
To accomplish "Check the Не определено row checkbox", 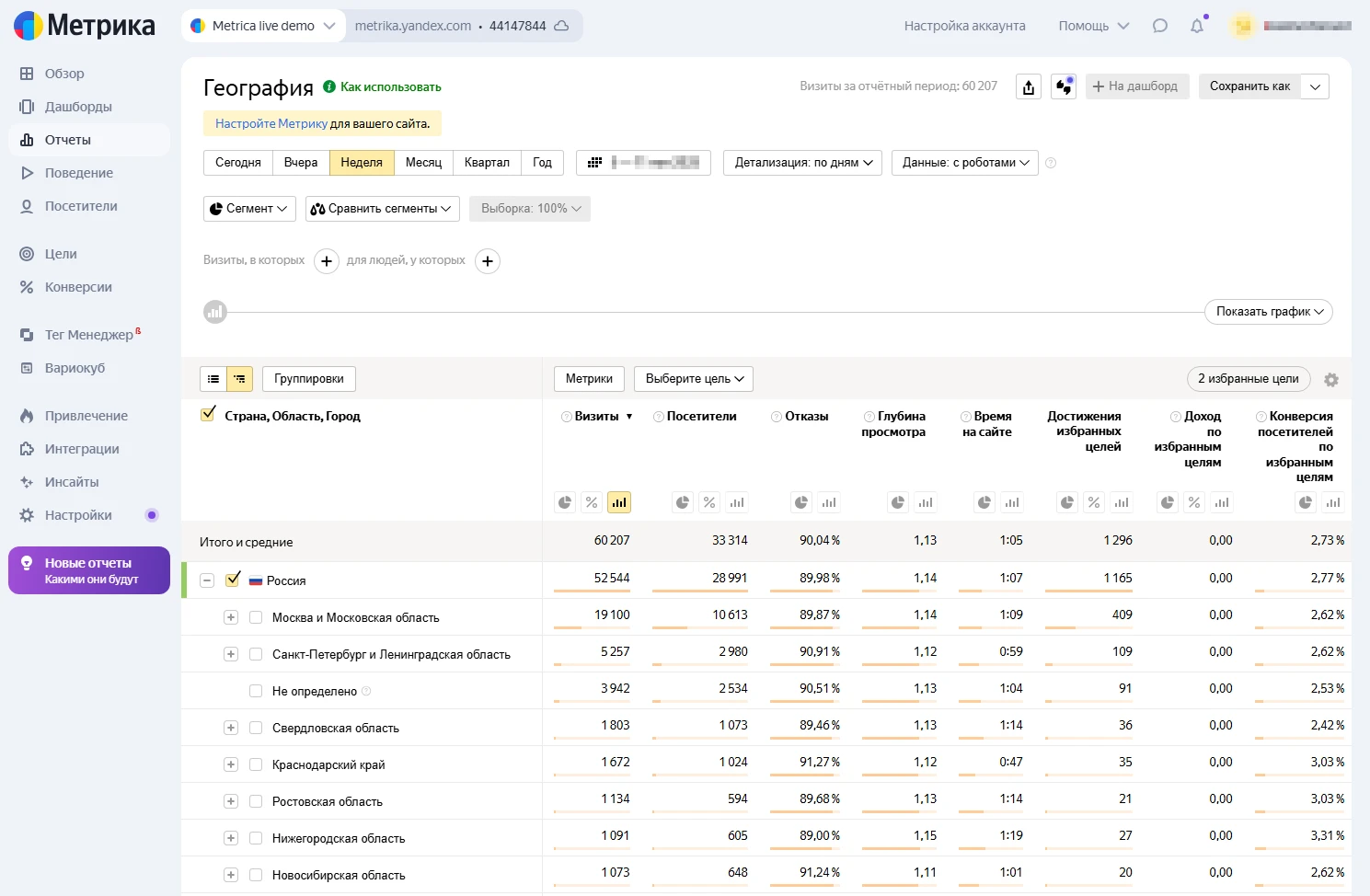I will point(256,690).
